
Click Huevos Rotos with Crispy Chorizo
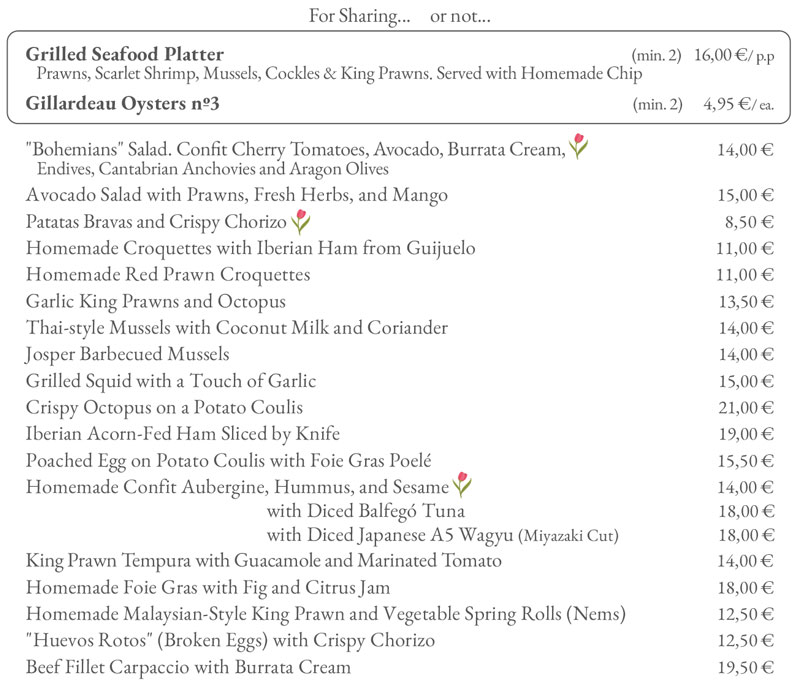pyautogui.click(x=230, y=641)
